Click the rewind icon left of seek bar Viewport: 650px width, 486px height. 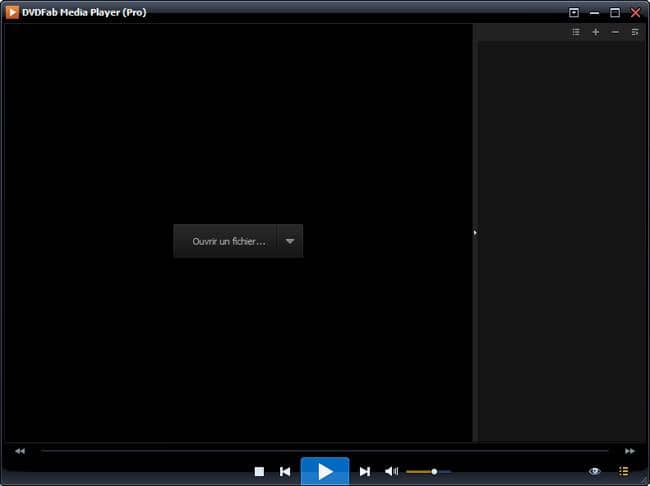point(20,451)
